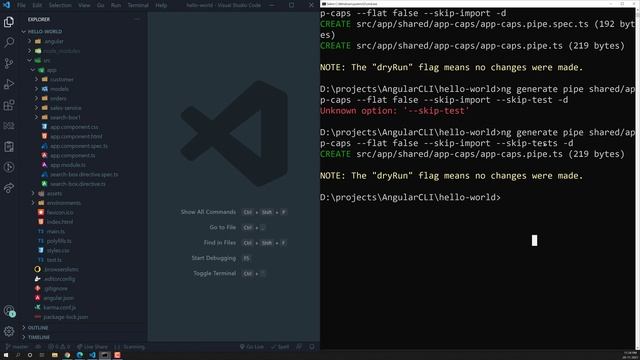The height and width of the screenshot is (360, 640).
Task: Open angular.json file
Action: point(58,298)
